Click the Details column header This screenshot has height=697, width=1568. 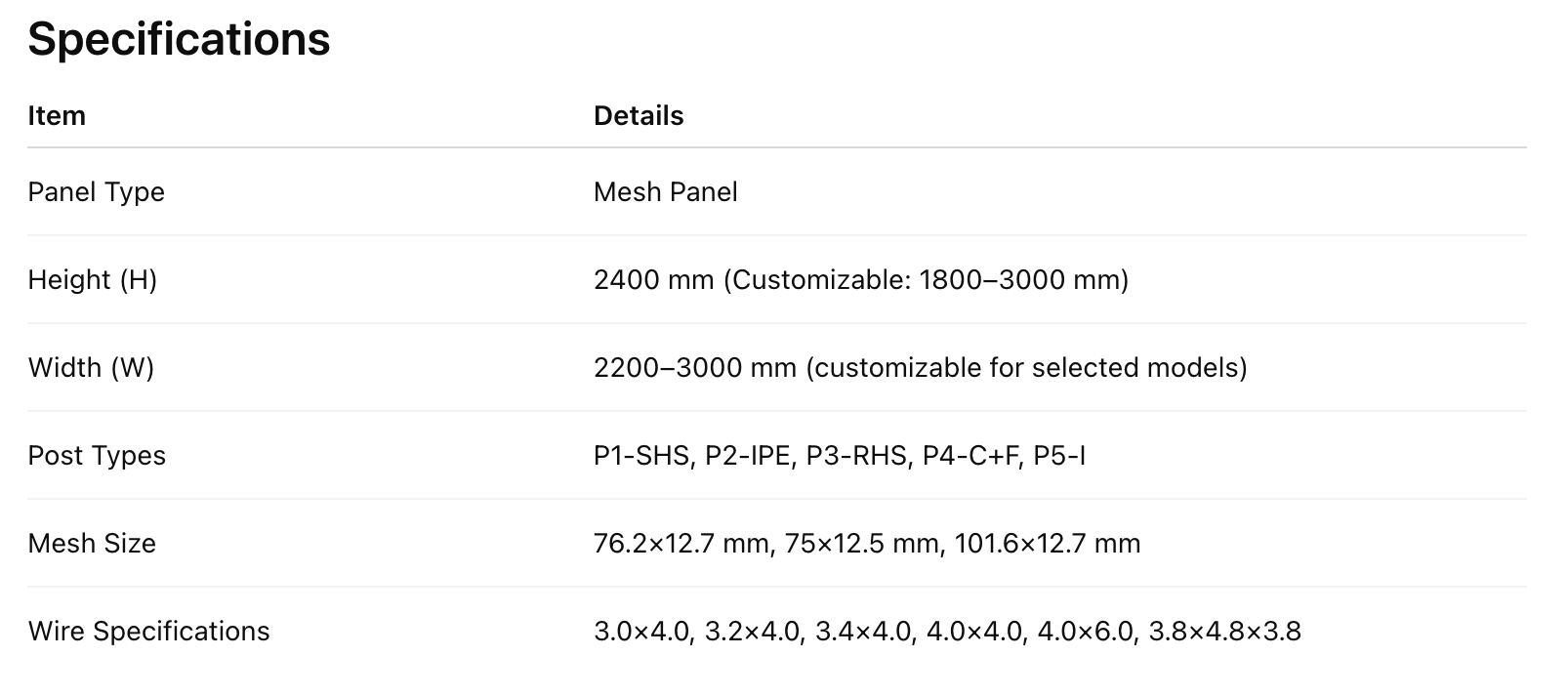point(639,116)
